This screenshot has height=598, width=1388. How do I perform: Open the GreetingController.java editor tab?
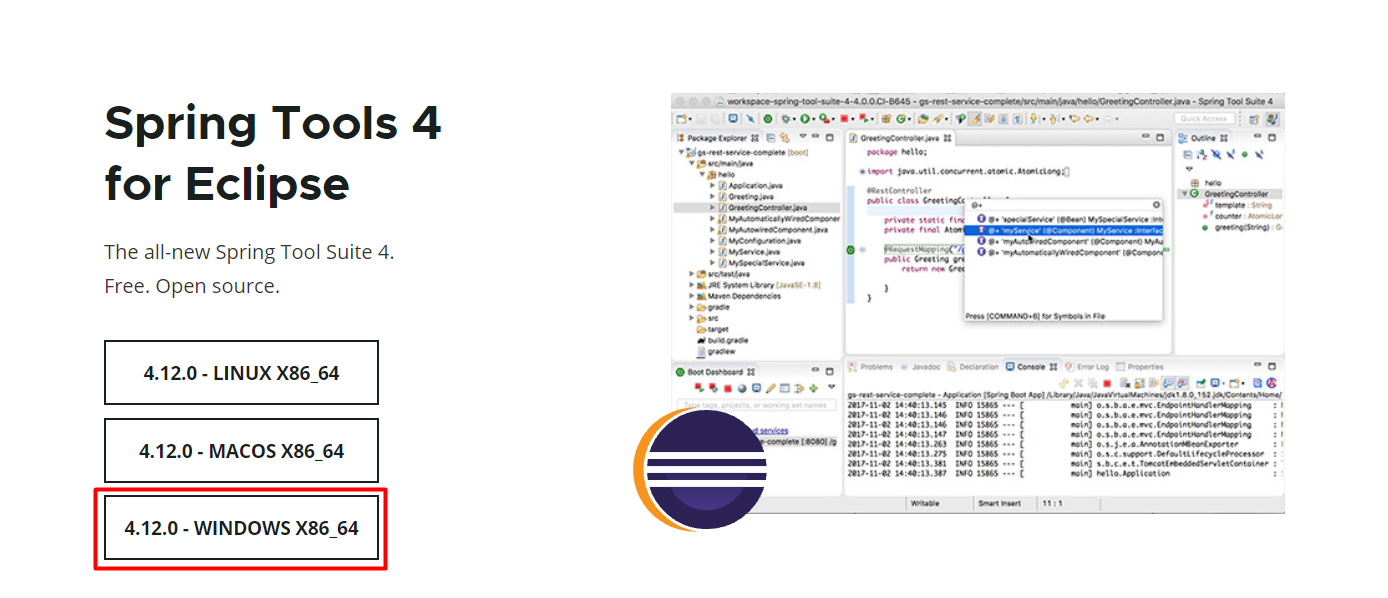tap(900, 137)
